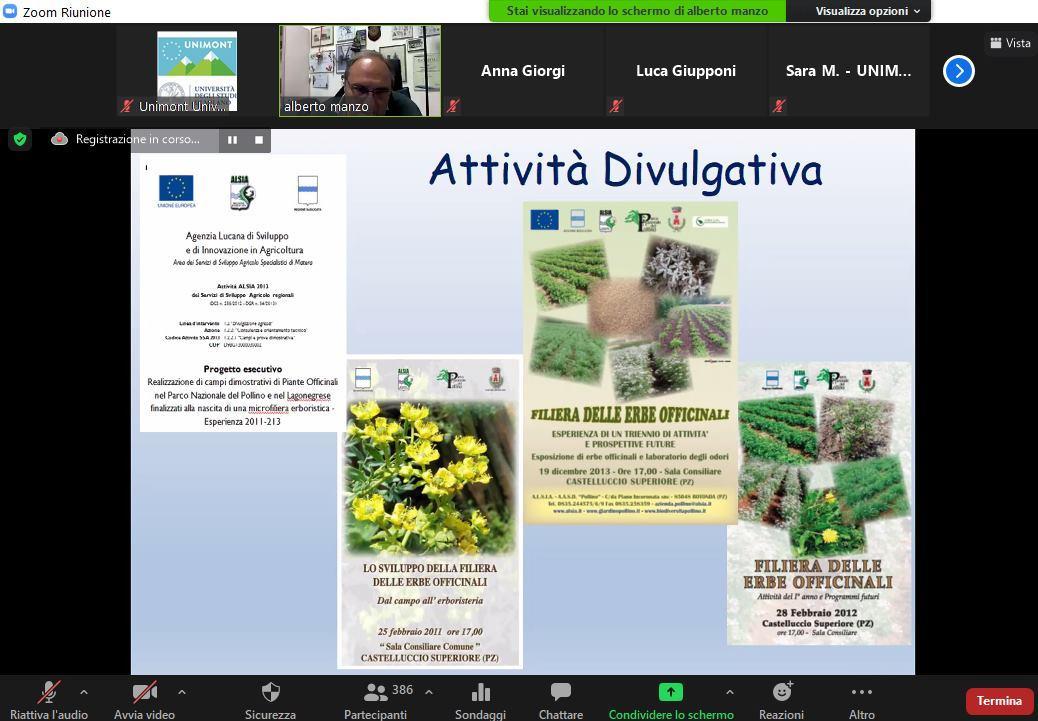Click muted mic icon on Anna Giorgi tile

coord(453,106)
